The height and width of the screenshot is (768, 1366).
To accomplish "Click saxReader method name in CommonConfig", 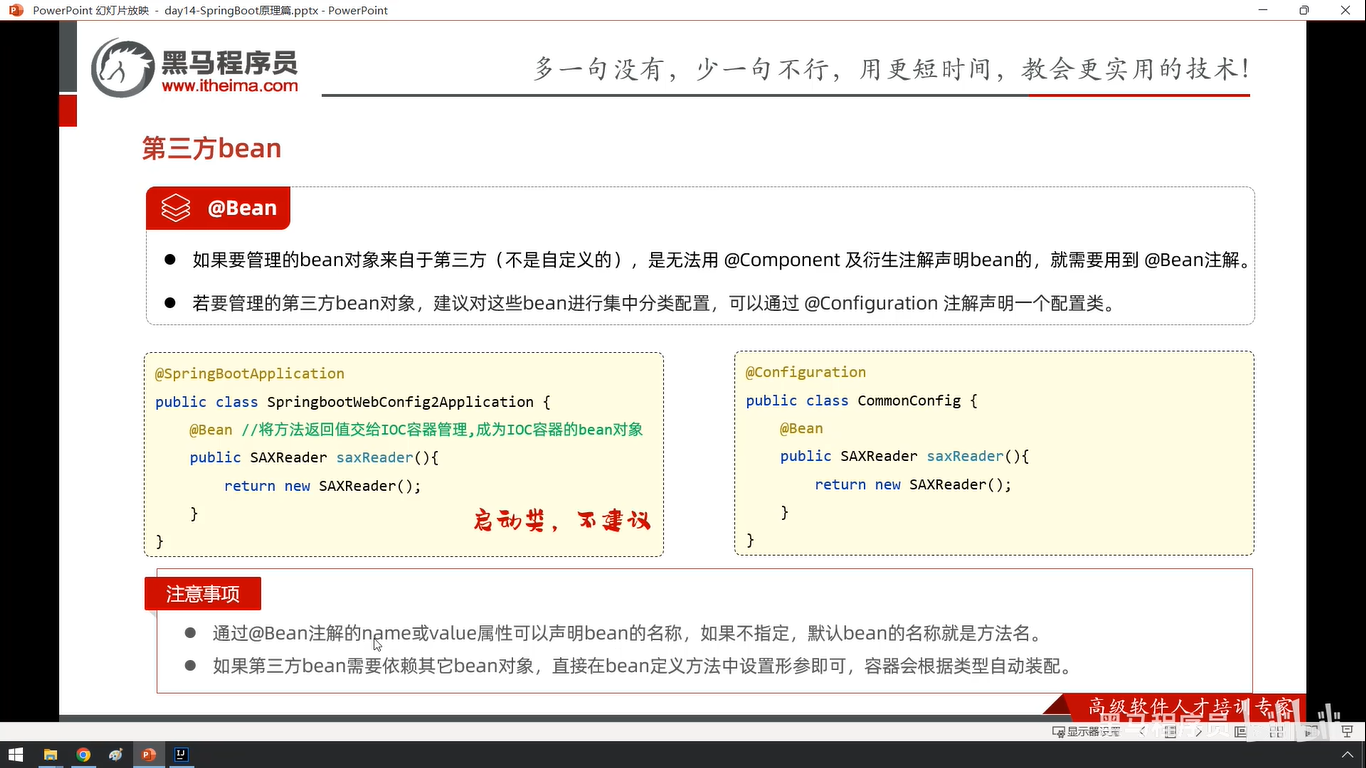I will [x=964, y=456].
